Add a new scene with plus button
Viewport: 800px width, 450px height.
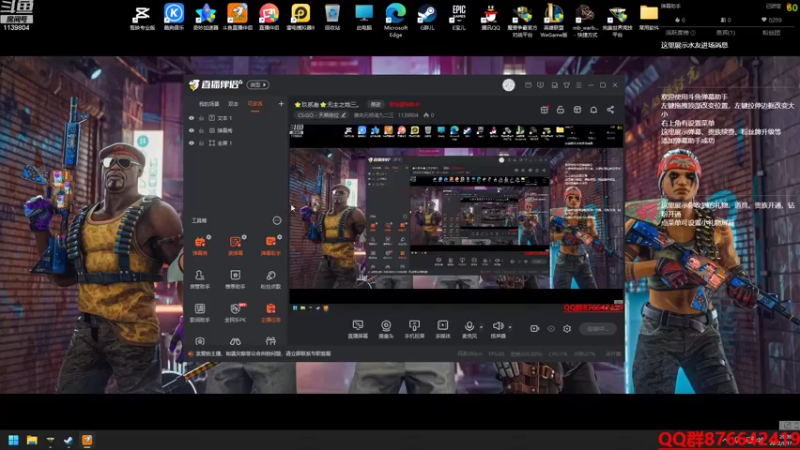pos(281,104)
